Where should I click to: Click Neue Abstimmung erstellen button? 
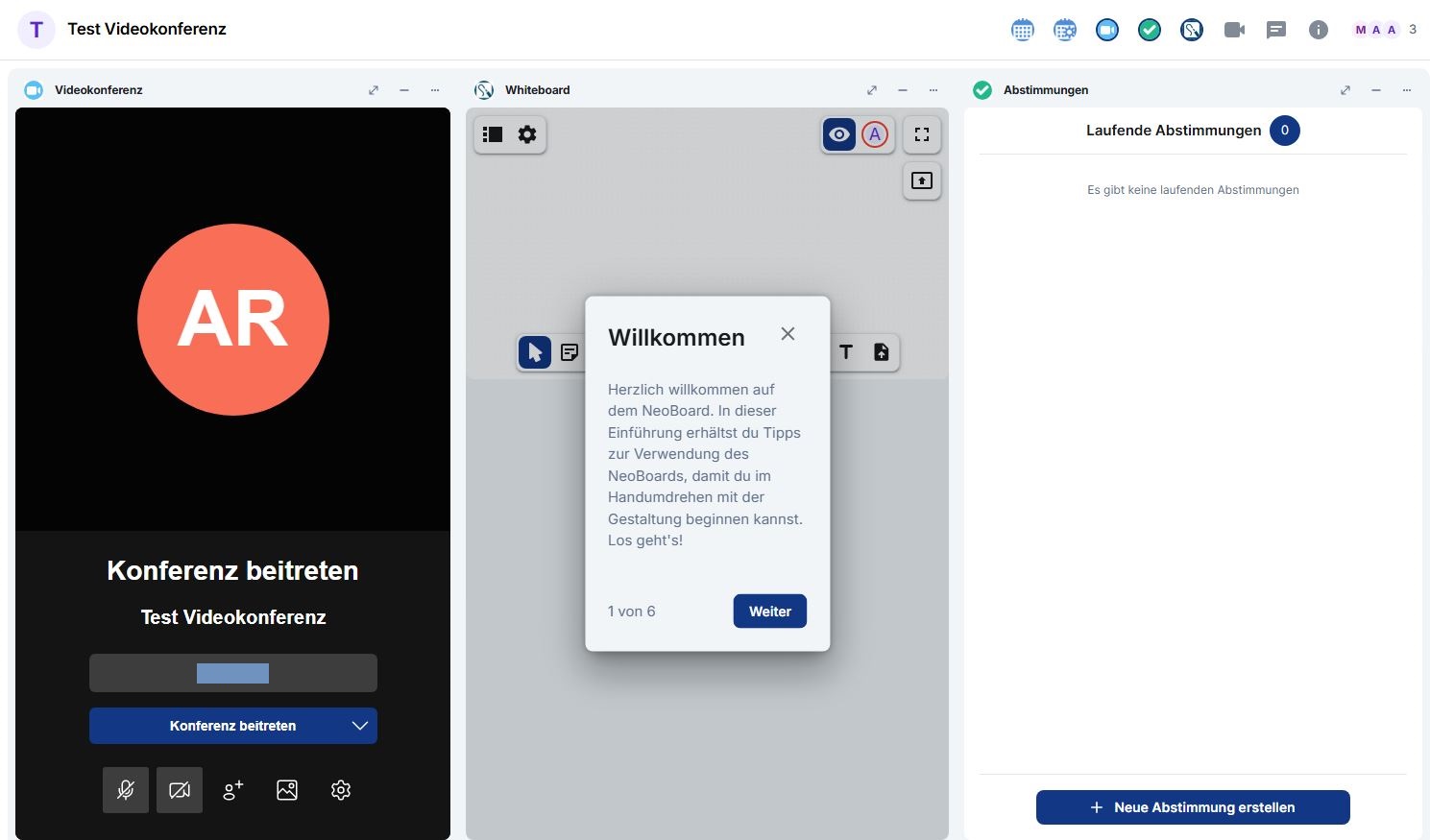pos(1193,807)
